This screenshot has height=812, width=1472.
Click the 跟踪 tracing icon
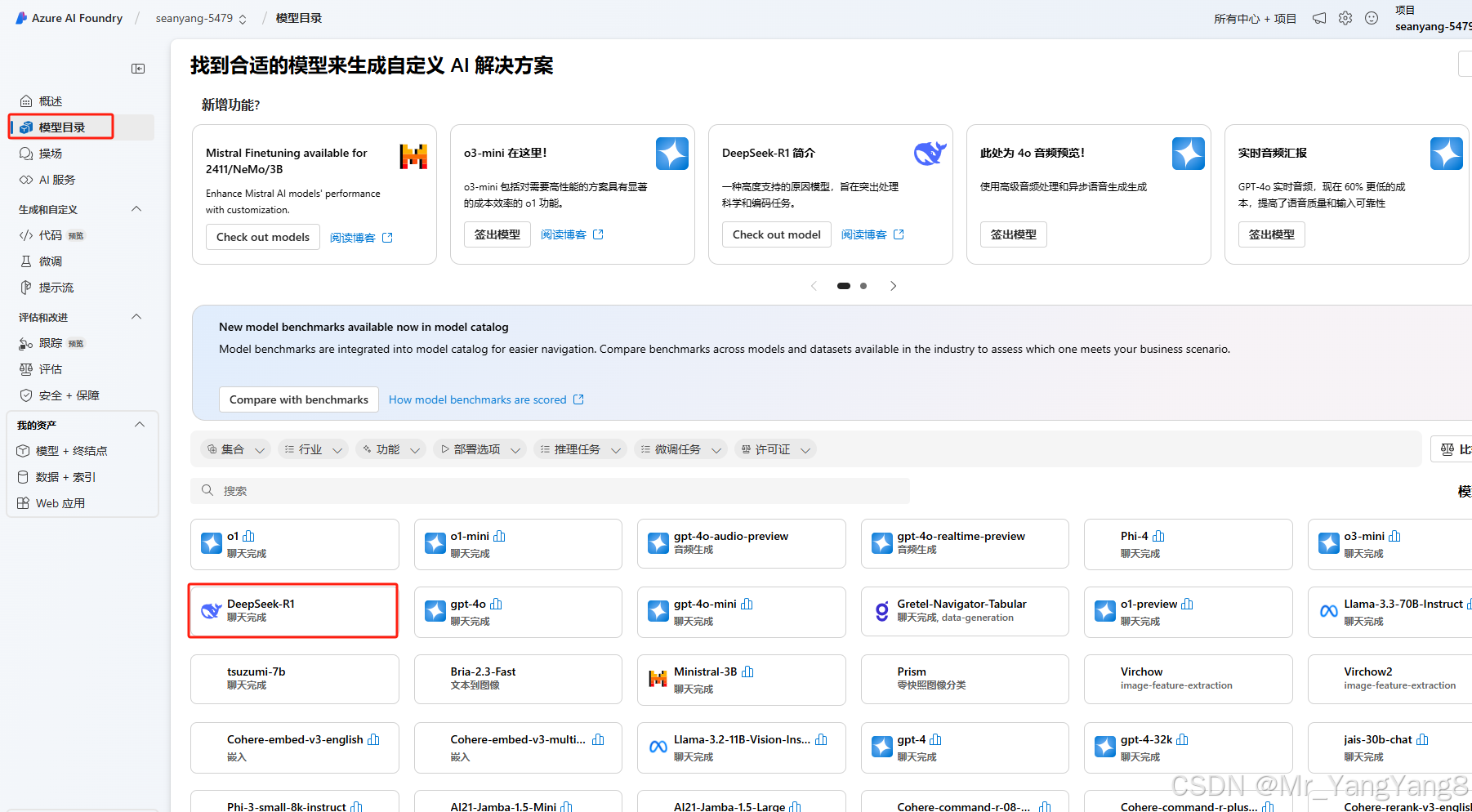pos(26,343)
